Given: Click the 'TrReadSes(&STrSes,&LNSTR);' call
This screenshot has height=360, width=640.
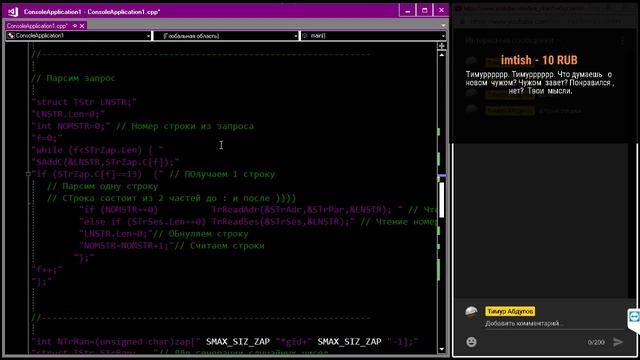Looking at the screenshot, I should [x=281, y=222].
